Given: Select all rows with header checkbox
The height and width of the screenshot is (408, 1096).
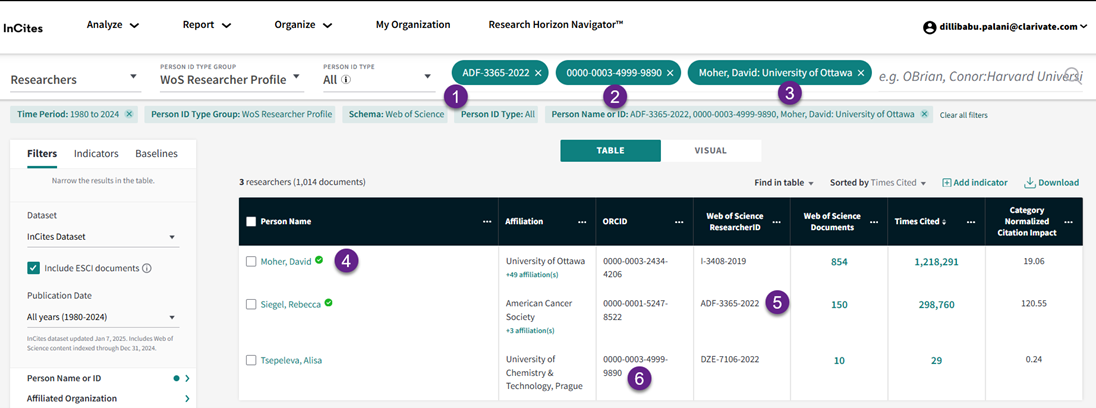Looking at the screenshot, I should [251, 221].
